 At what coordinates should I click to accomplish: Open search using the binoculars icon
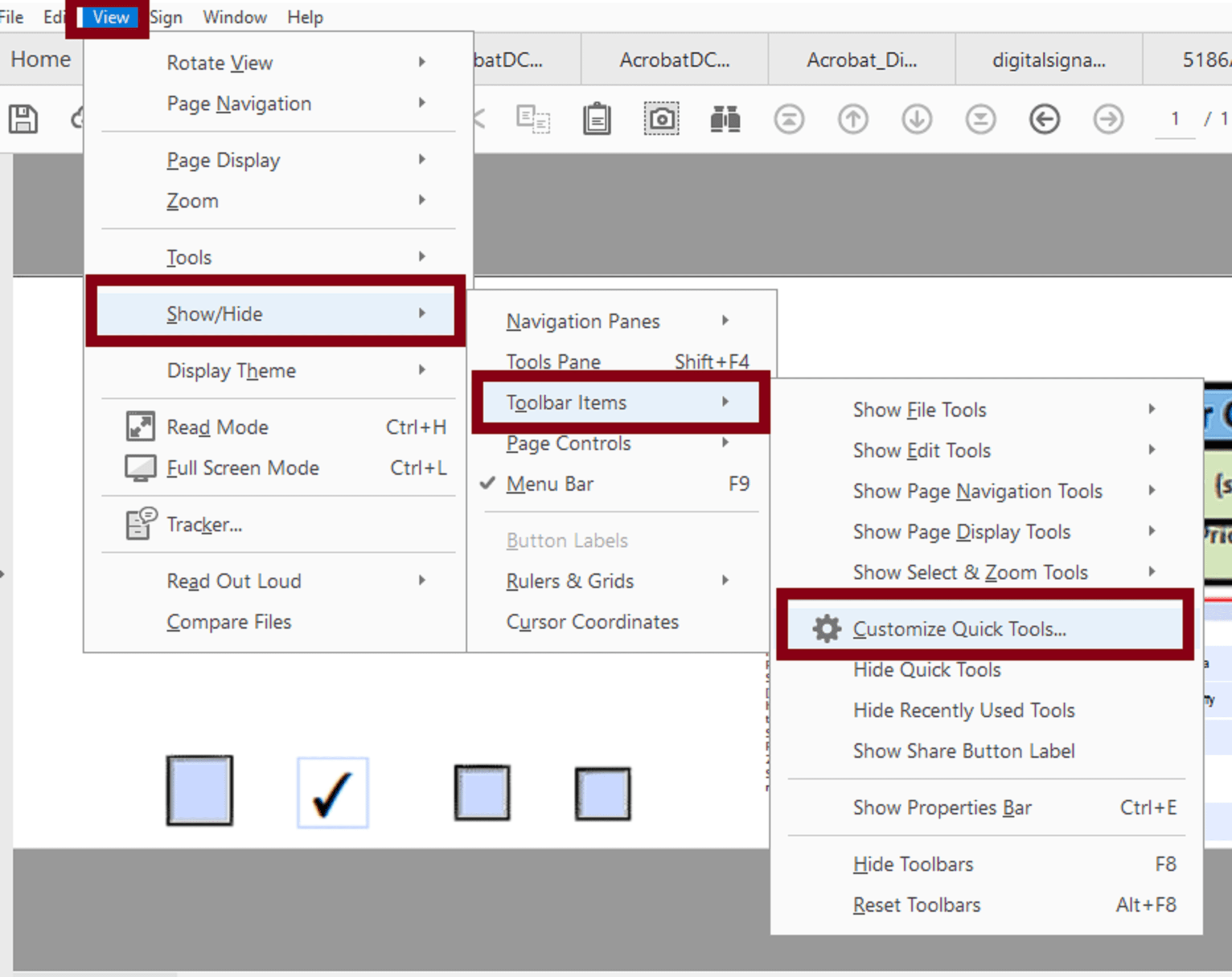click(x=724, y=118)
